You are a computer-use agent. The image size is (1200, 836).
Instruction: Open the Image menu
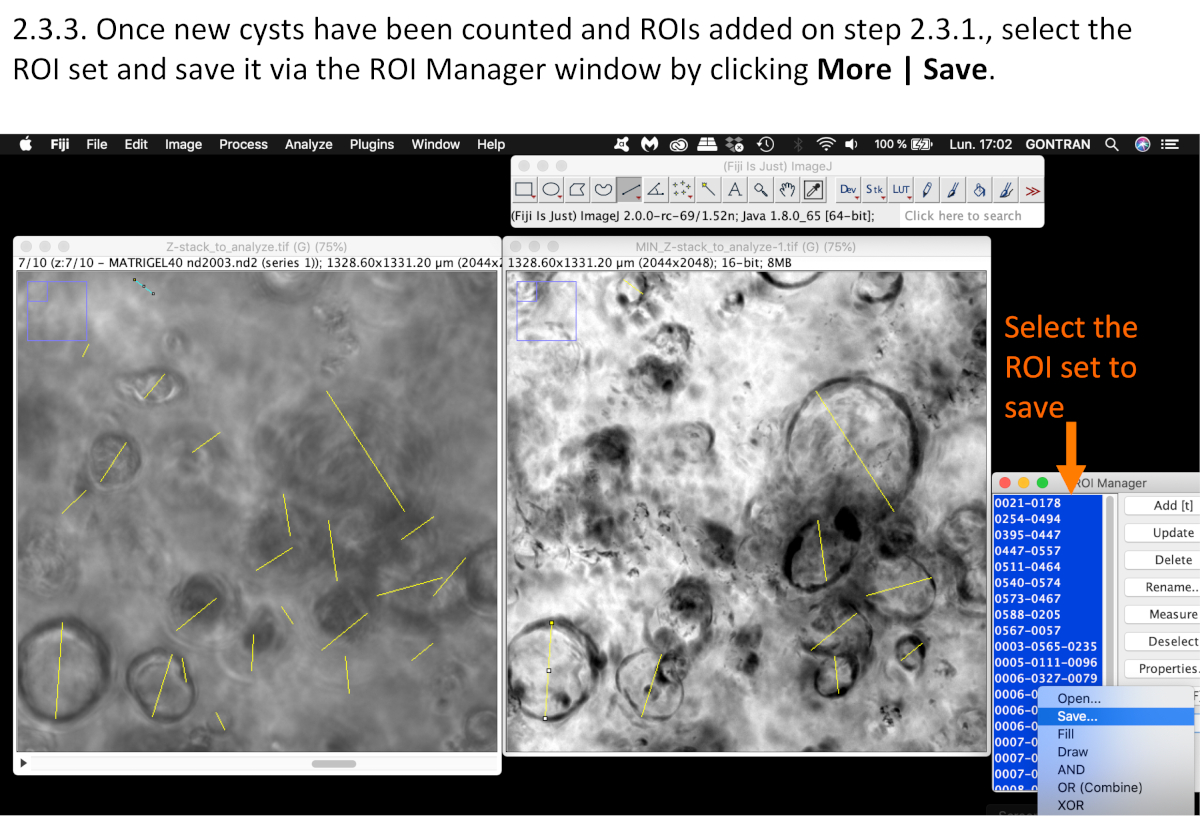(183, 144)
